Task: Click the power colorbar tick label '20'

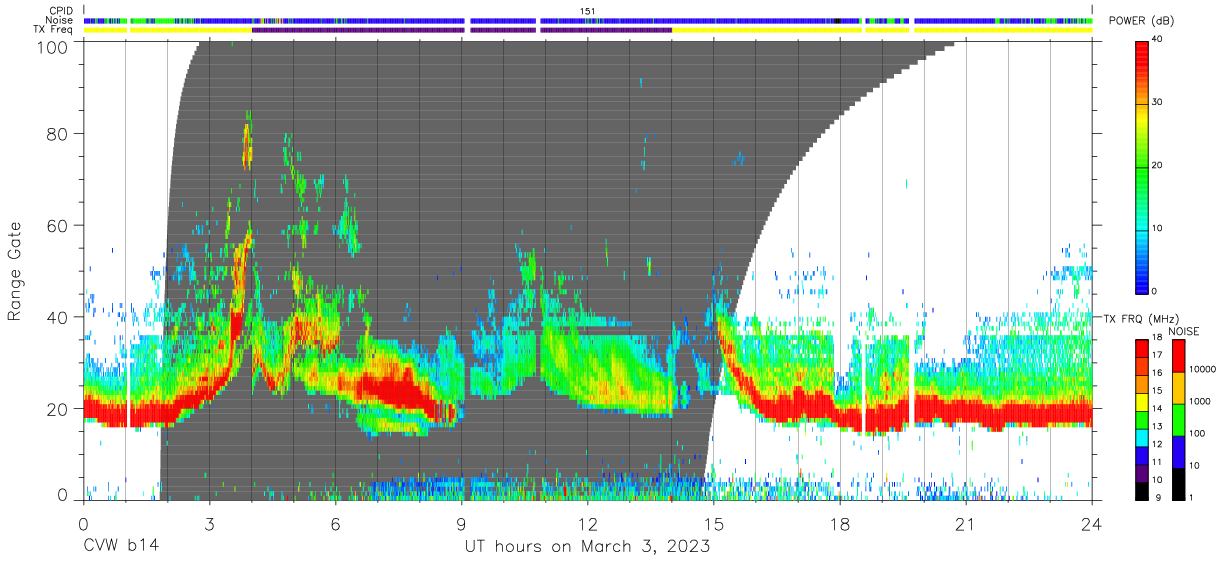Action: [x=1159, y=166]
